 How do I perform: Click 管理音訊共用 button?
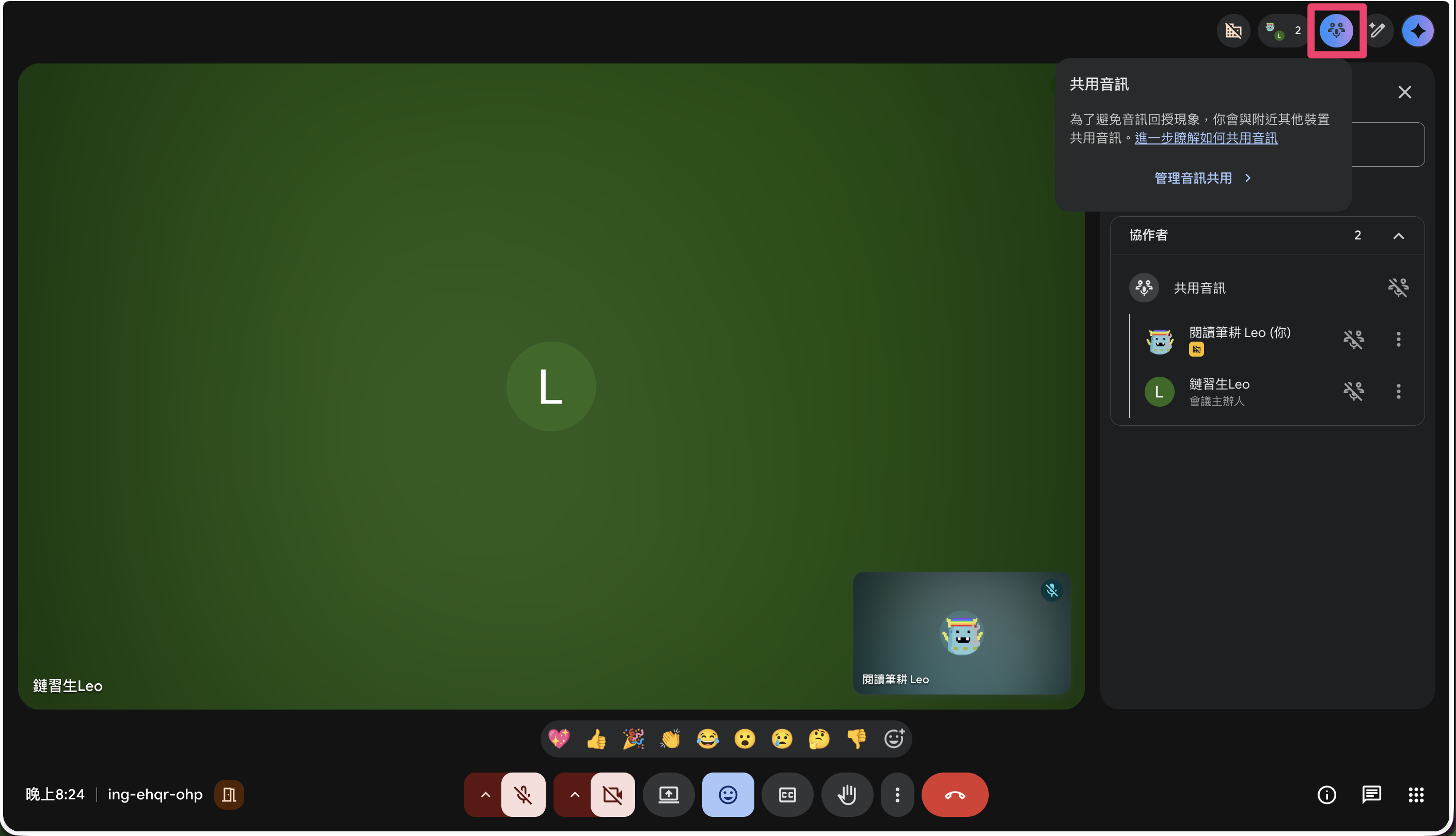point(1202,178)
